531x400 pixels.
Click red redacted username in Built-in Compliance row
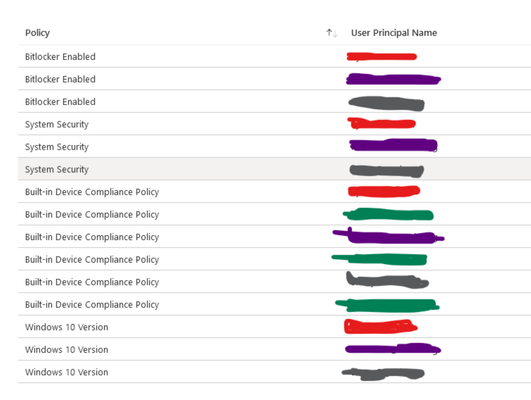pos(384,191)
